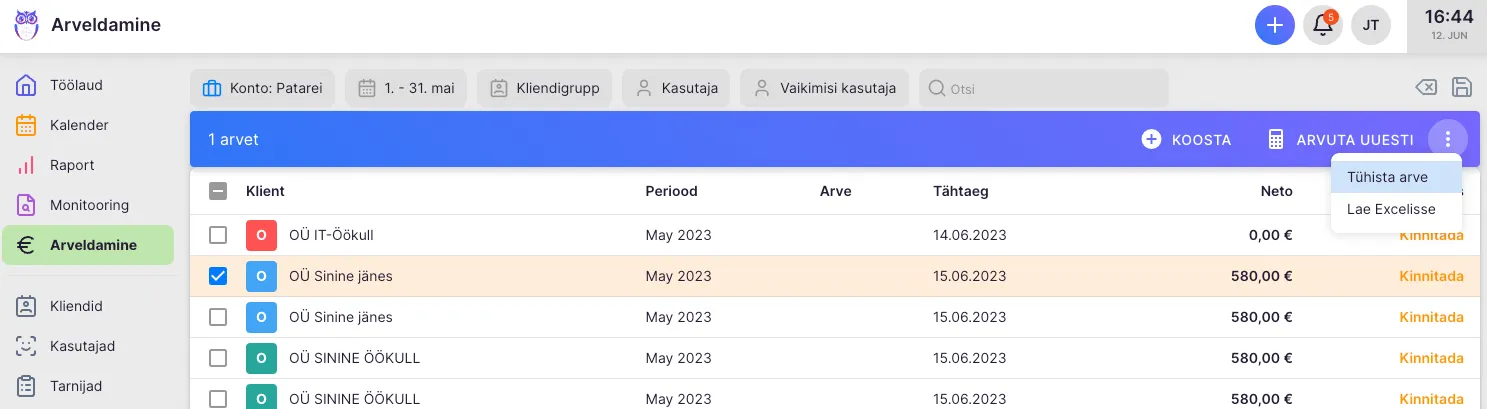Open the 1. - 31. mai date filter
The width and height of the screenshot is (1487, 409).
coord(407,88)
